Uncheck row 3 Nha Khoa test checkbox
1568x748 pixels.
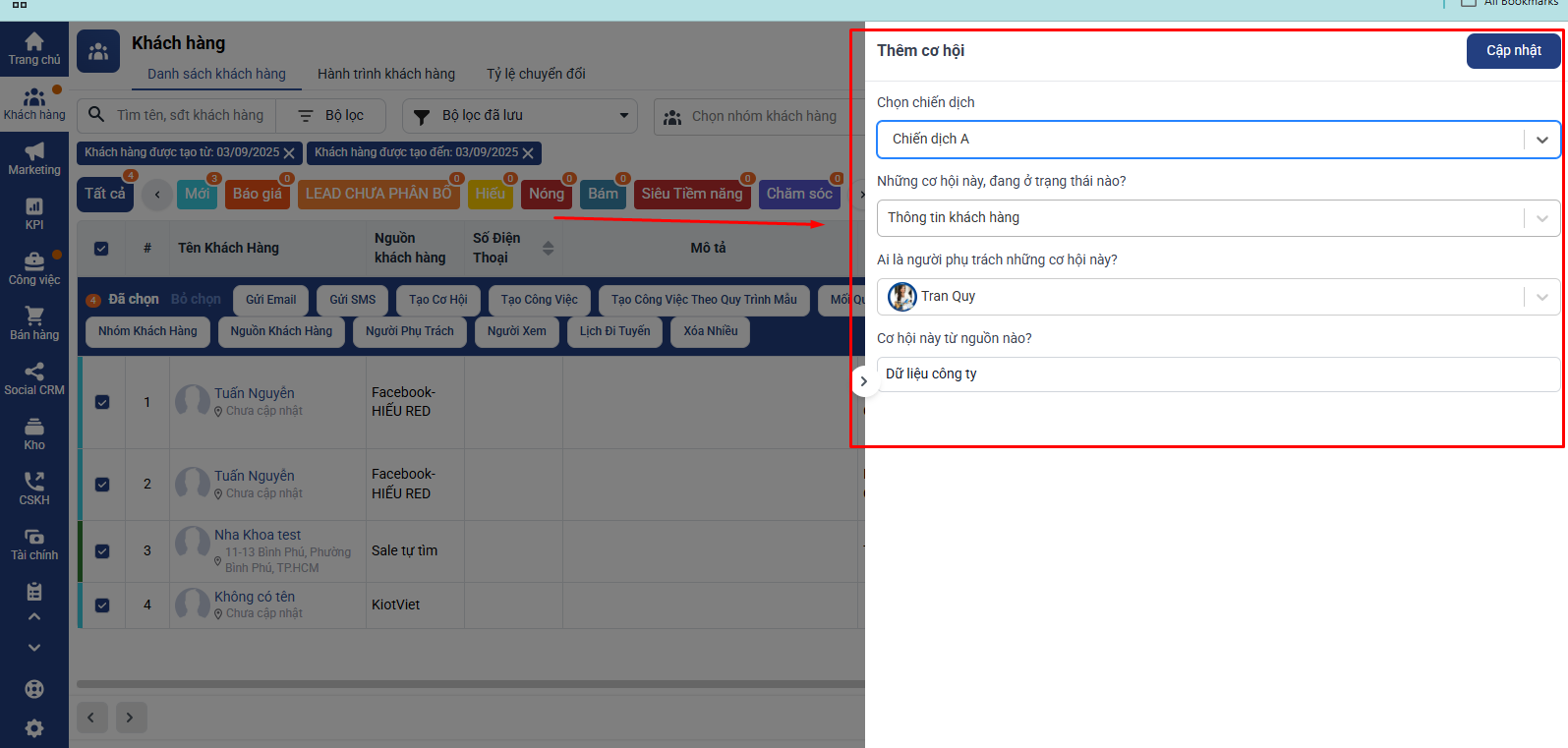102,551
